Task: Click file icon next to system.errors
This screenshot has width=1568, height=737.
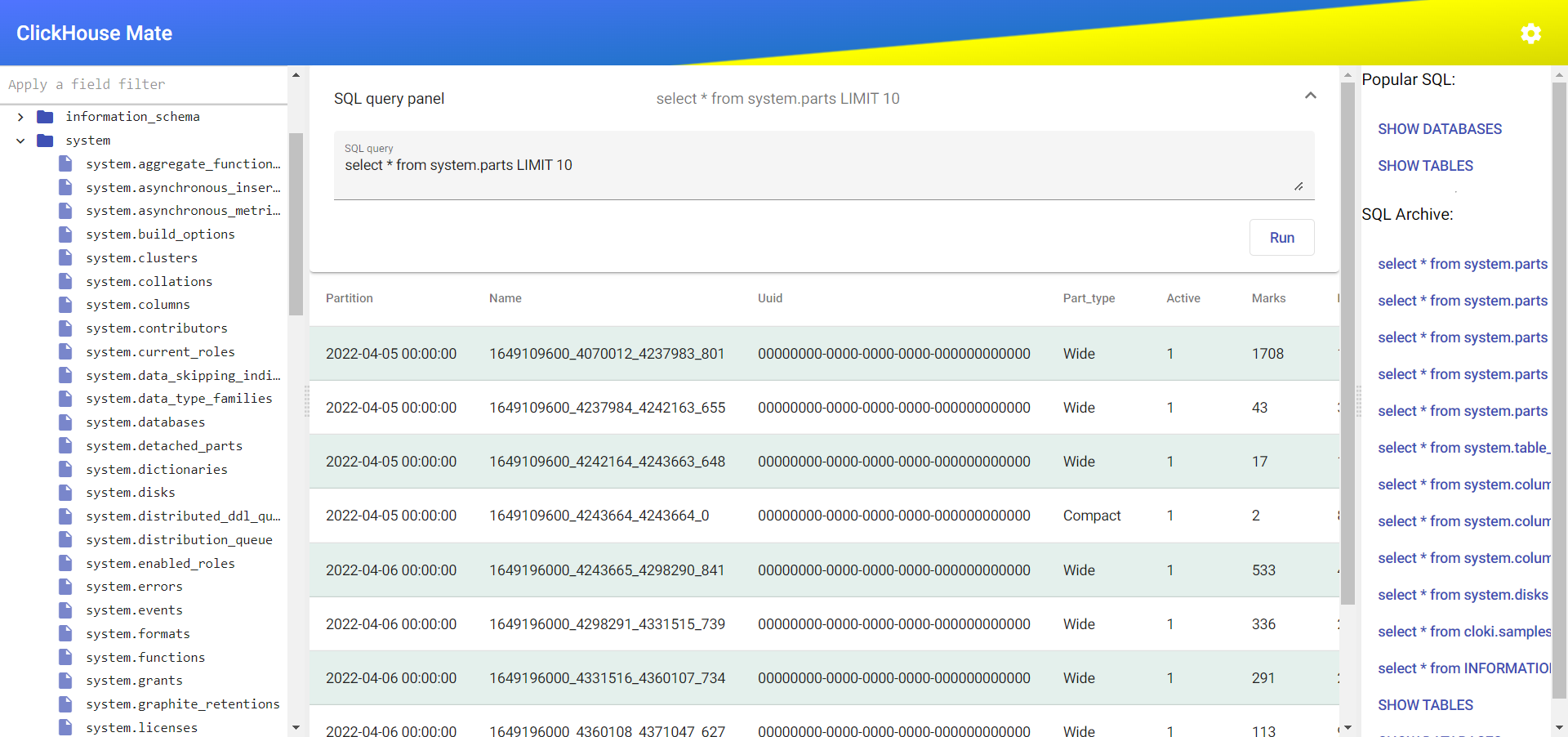Action: click(65, 587)
